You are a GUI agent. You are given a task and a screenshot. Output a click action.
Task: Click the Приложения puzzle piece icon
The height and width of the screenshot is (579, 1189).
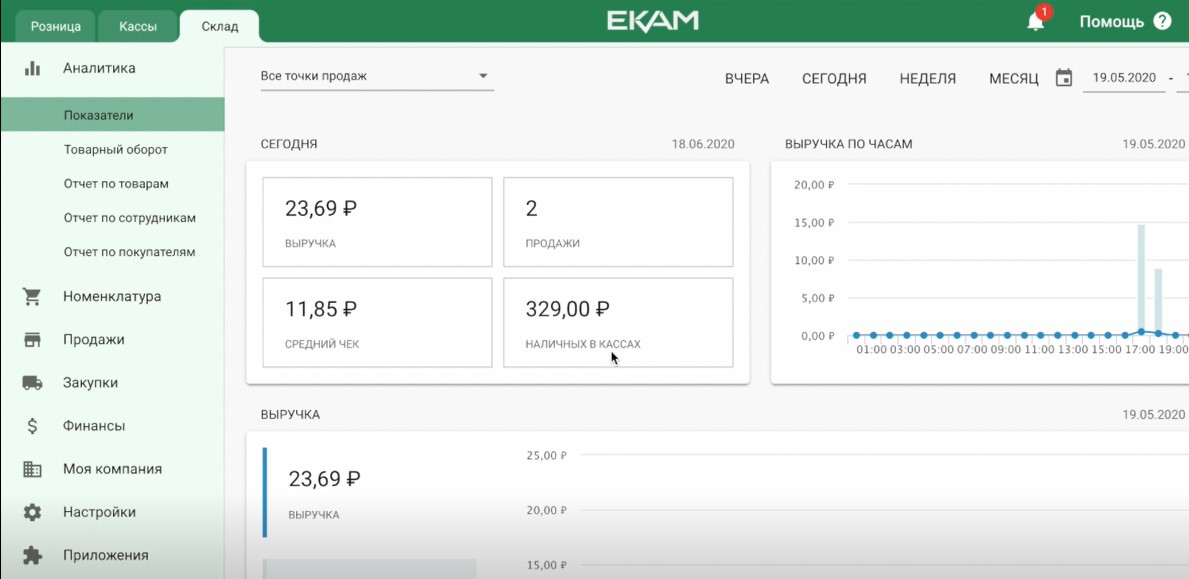tap(33, 555)
